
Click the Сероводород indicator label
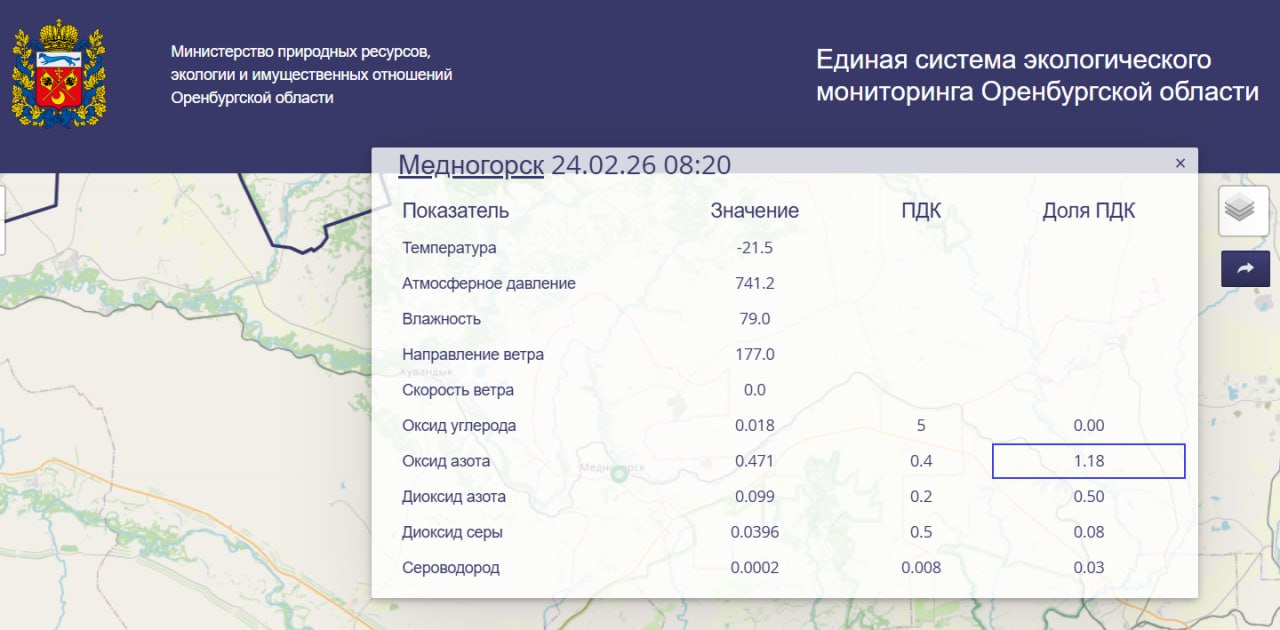450,568
